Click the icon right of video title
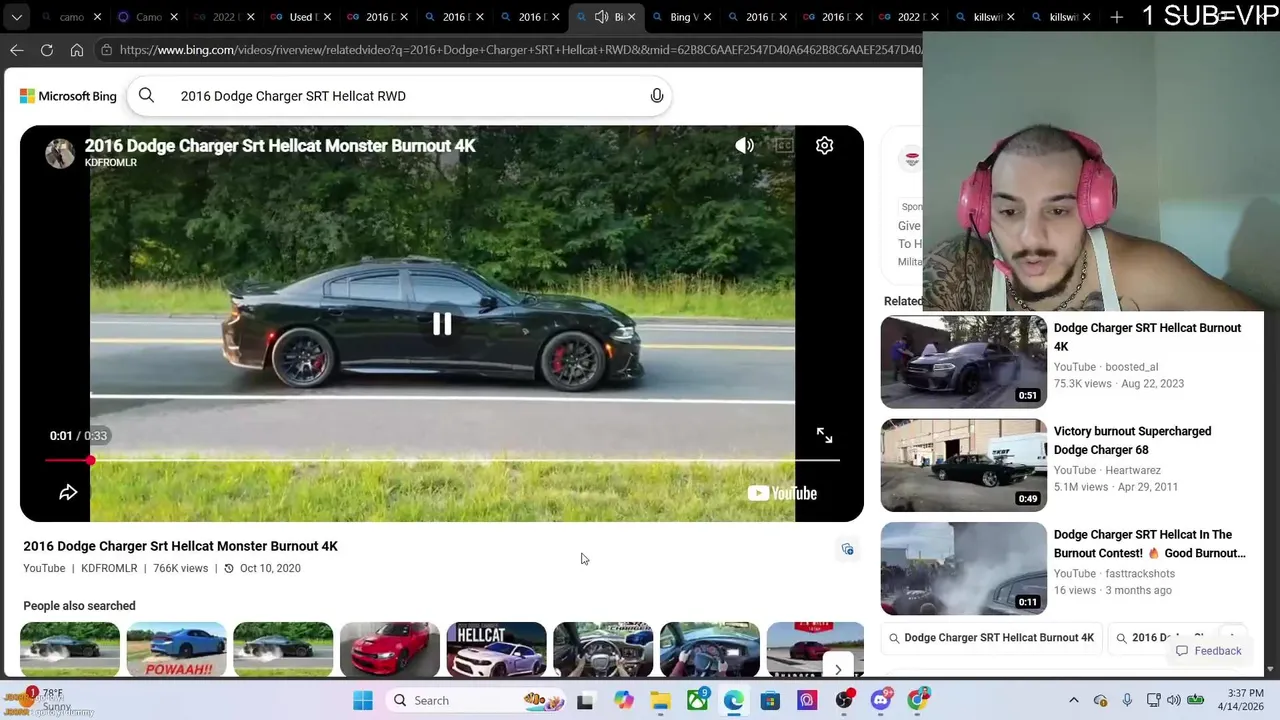The height and width of the screenshot is (720, 1280). 847,549
